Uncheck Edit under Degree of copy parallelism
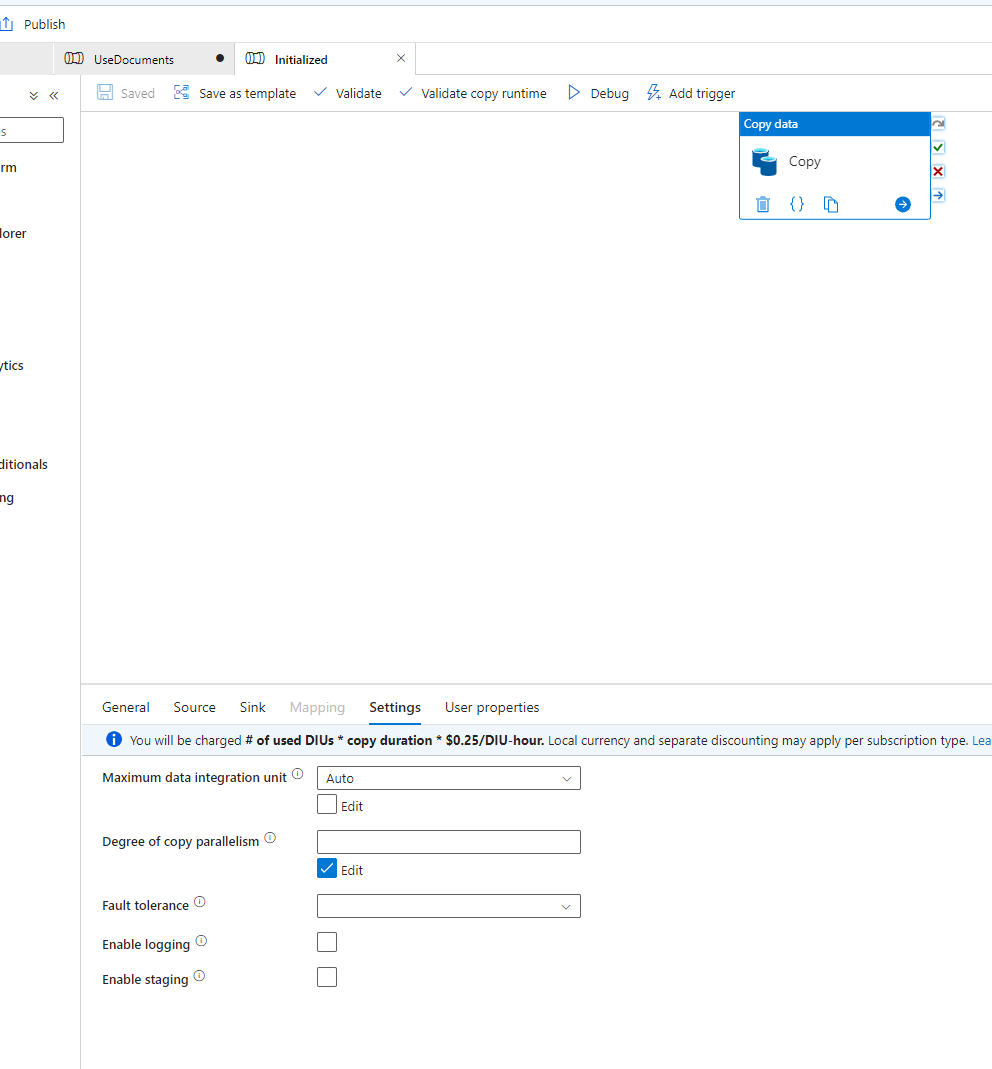This screenshot has width=992, height=1069. (x=327, y=869)
